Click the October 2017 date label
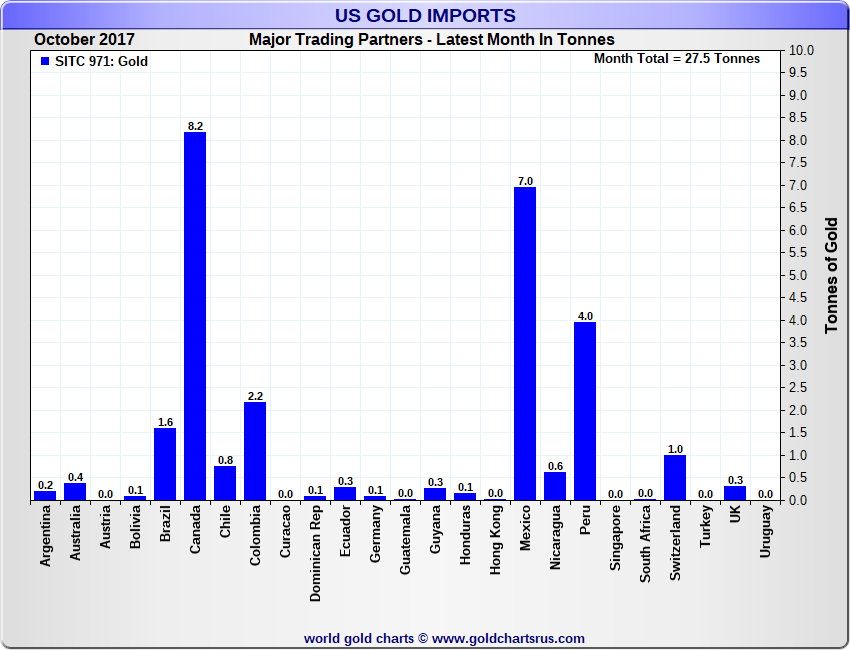 [84, 40]
